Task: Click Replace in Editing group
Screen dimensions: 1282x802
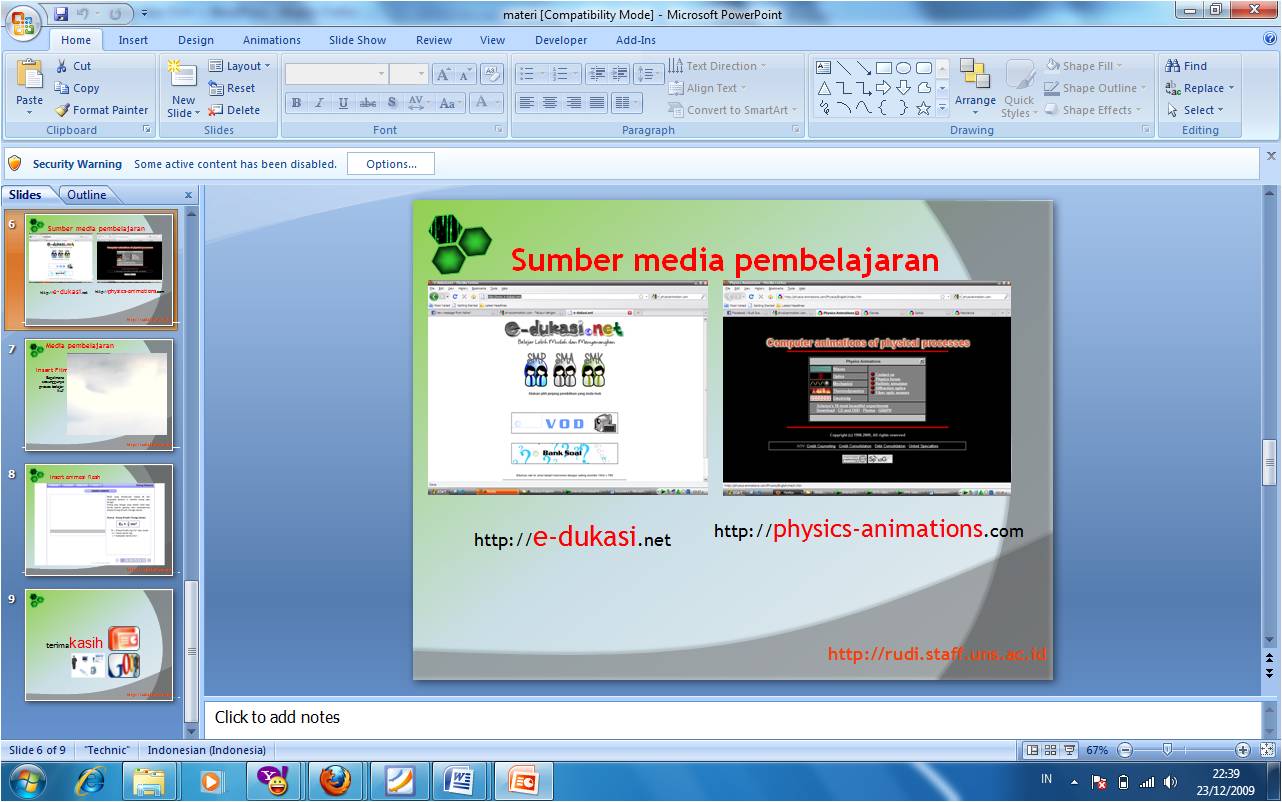Action: coord(1200,88)
